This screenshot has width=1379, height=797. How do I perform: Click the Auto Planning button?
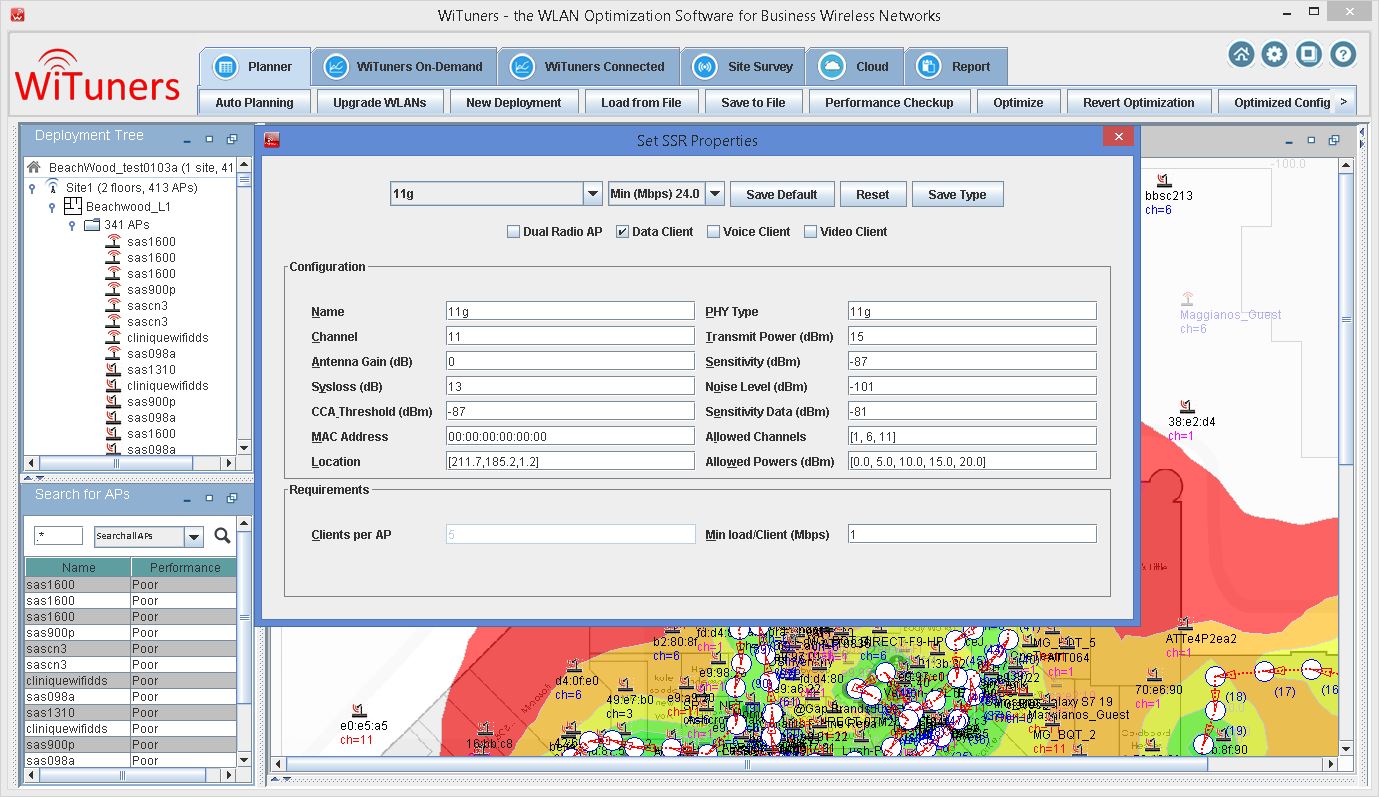[x=254, y=102]
